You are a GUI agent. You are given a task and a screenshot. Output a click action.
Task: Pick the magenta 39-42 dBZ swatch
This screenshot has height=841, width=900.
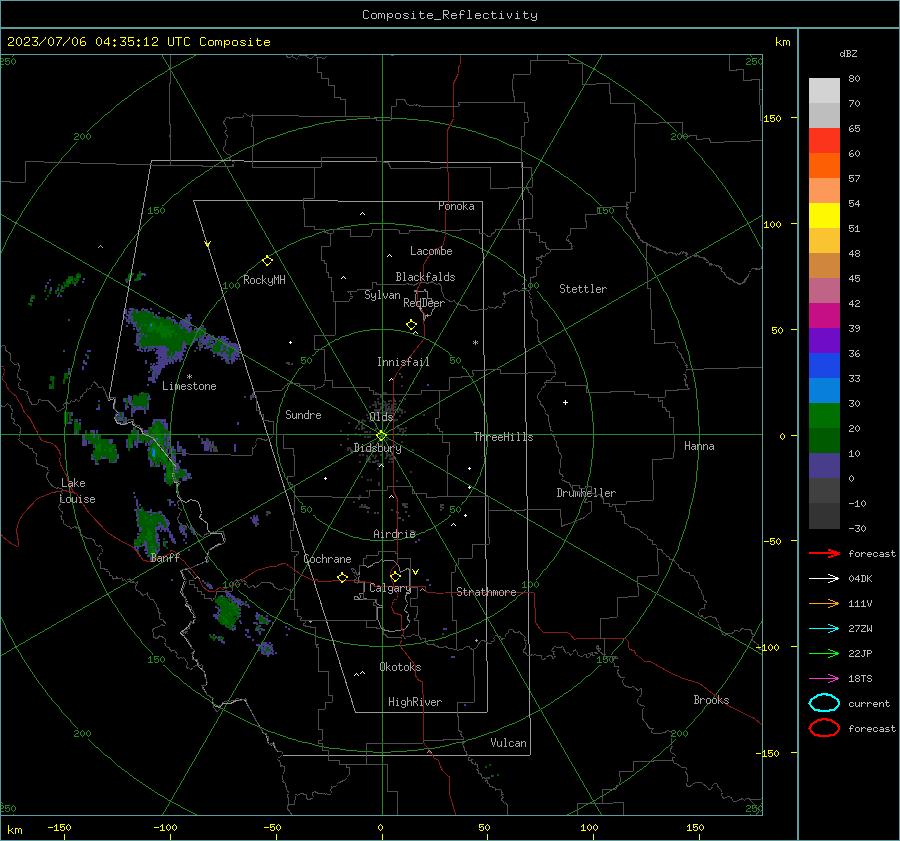click(824, 316)
